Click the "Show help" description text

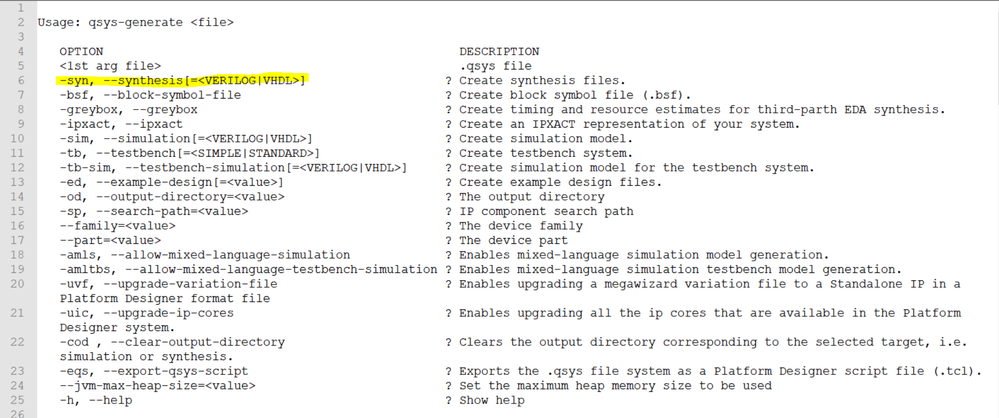coord(491,401)
